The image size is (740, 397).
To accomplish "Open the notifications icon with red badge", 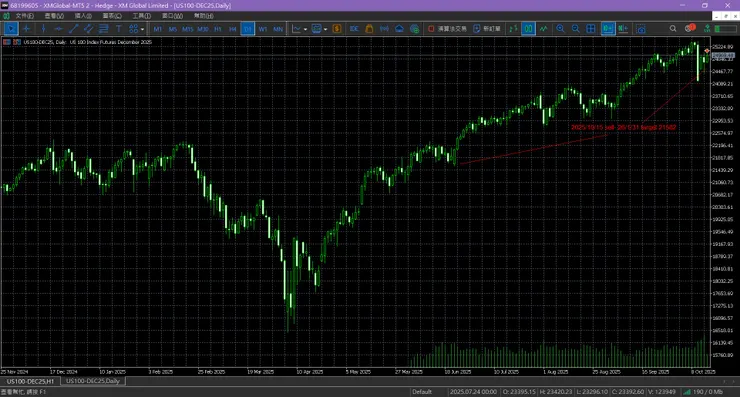I will [x=690, y=28].
